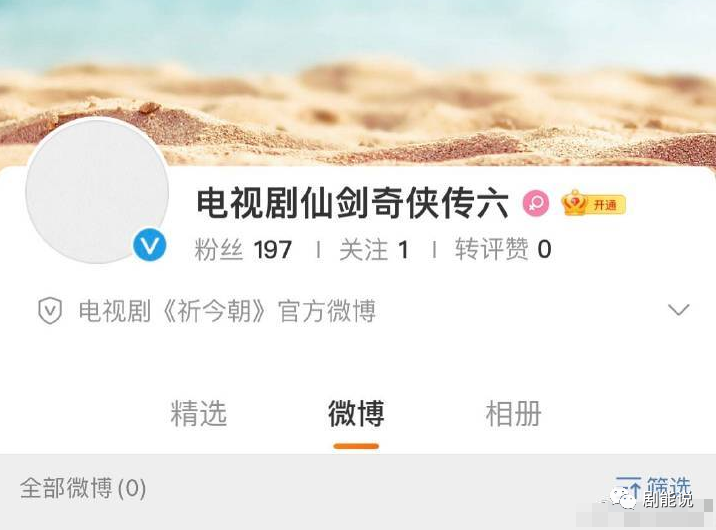Open the 关注 1 following list
The image size is (716, 530).
click(x=374, y=250)
